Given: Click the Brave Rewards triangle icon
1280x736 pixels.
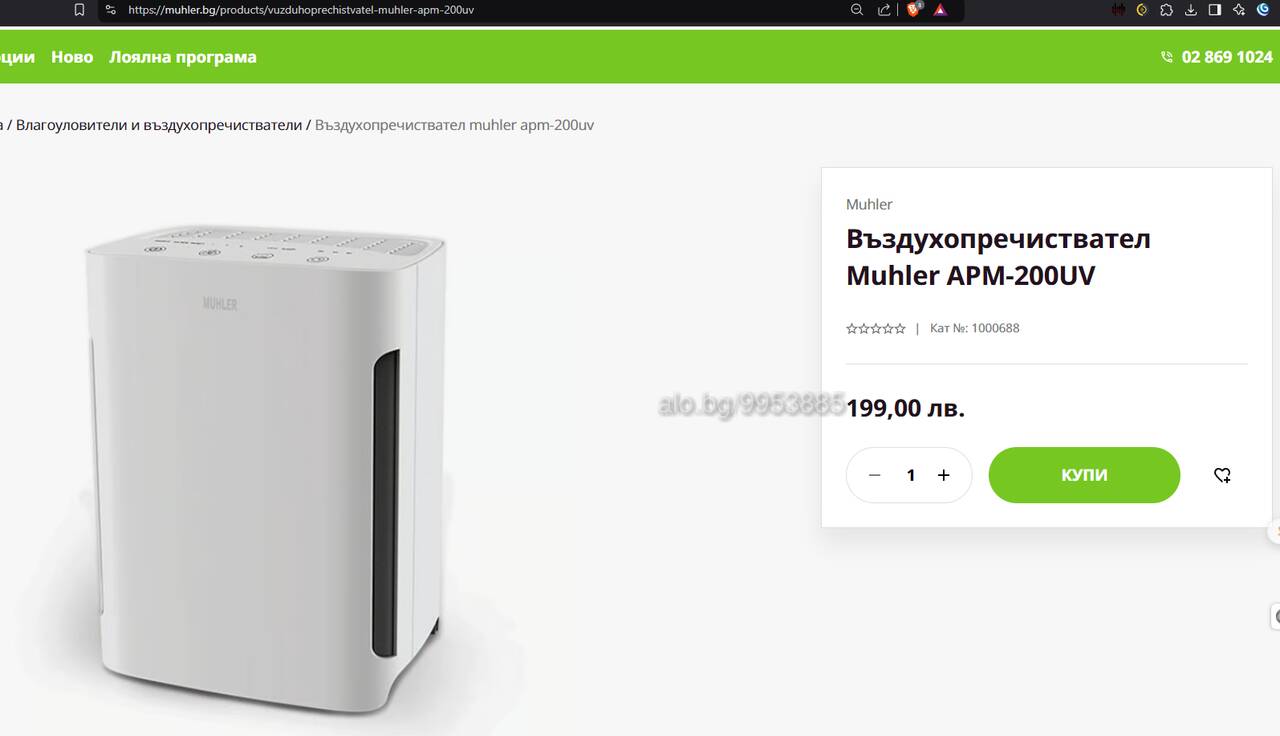Looking at the screenshot, I should (940, 10).
